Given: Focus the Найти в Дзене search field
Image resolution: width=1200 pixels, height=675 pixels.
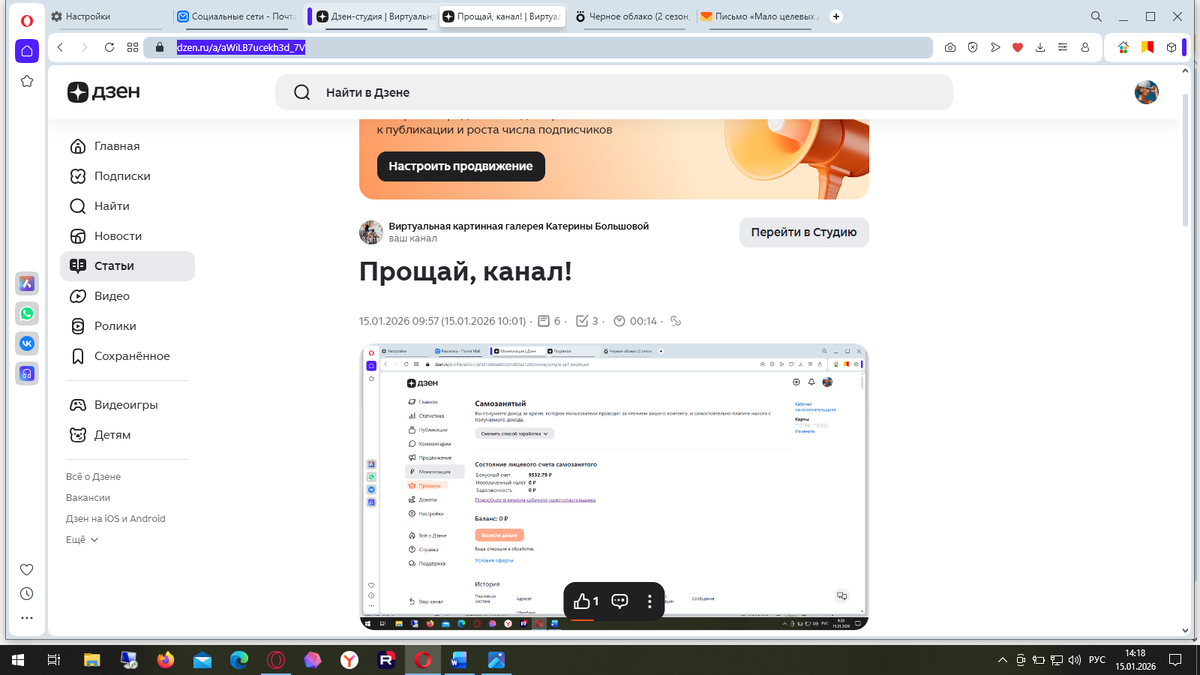Looking at the screenshot, I should (x=614, y=92).
